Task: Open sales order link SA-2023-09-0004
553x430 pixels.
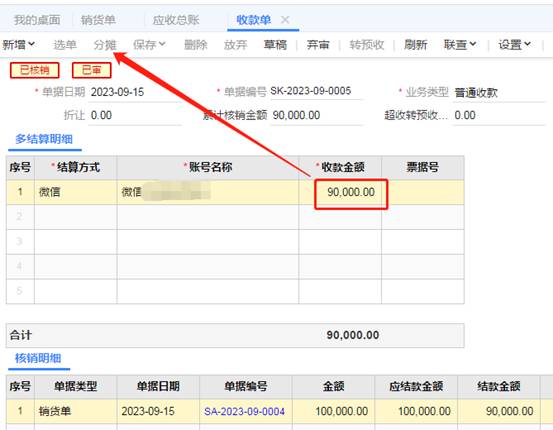Action: (244, 411)
